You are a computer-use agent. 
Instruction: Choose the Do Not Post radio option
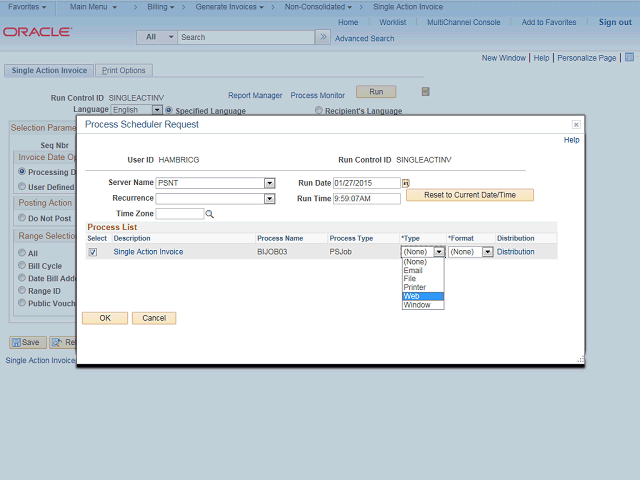pyautogui.click(x=22, y=218)
